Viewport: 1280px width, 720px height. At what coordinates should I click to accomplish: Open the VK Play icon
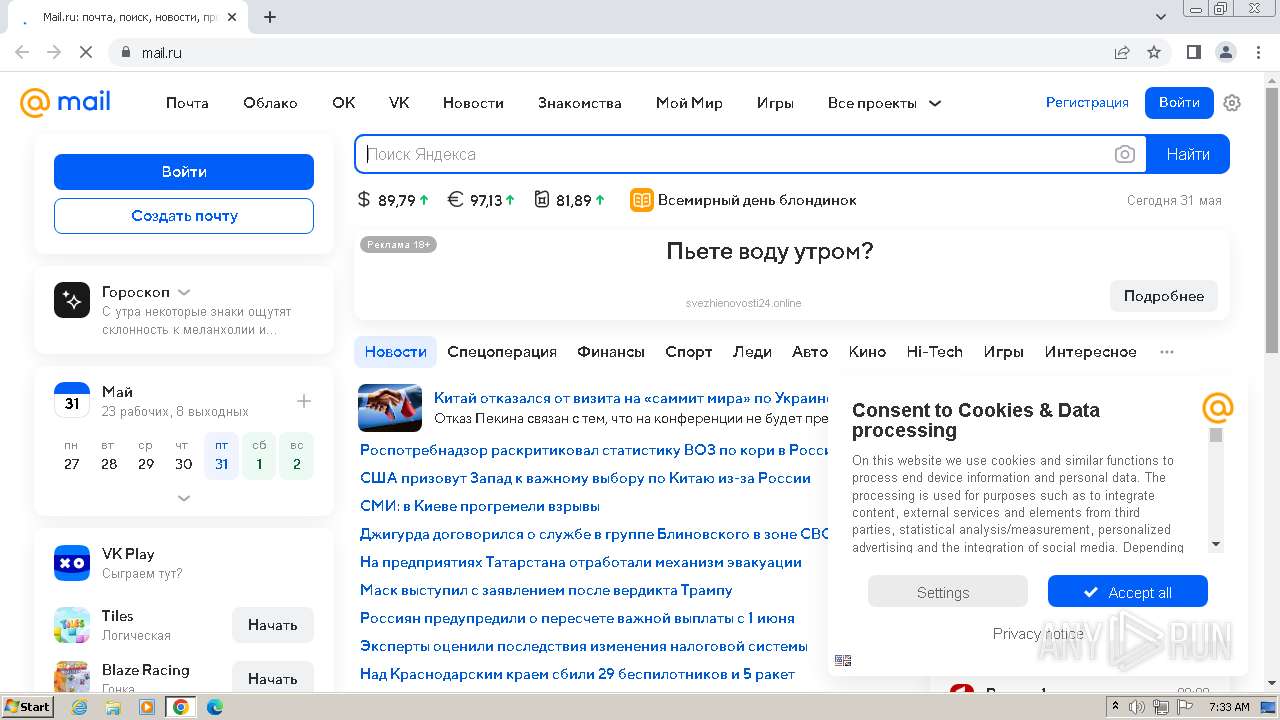pyautogui.click(x=72, y=563)
